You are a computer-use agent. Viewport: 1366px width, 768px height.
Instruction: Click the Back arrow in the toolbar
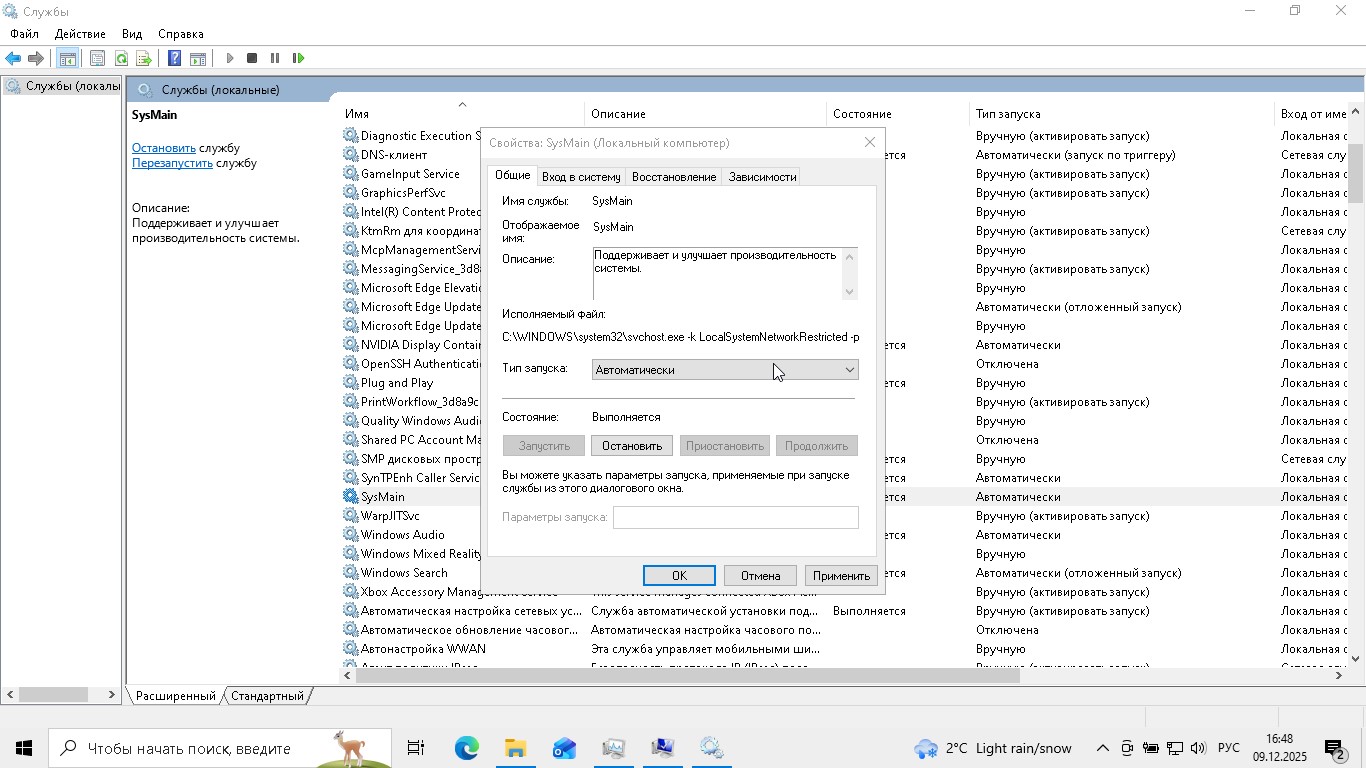point(13,58)
